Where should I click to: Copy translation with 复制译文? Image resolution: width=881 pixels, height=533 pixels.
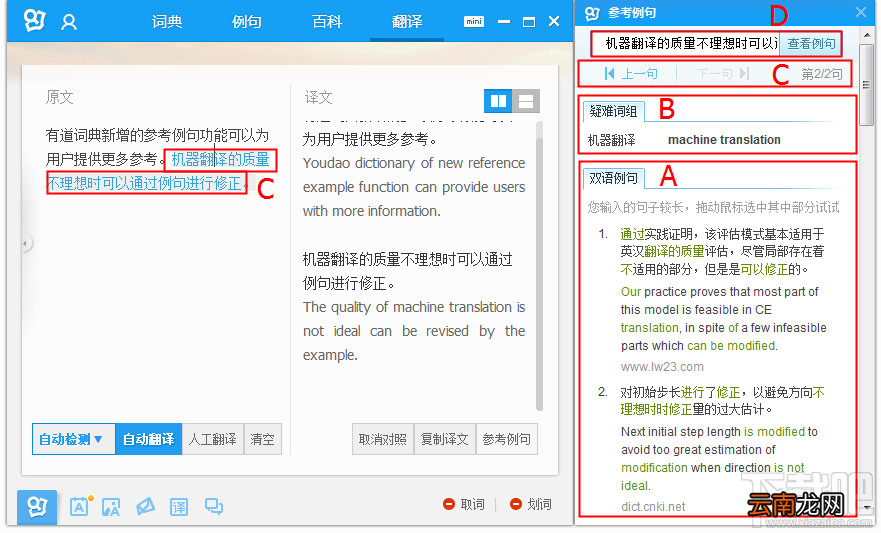(444, 439)
